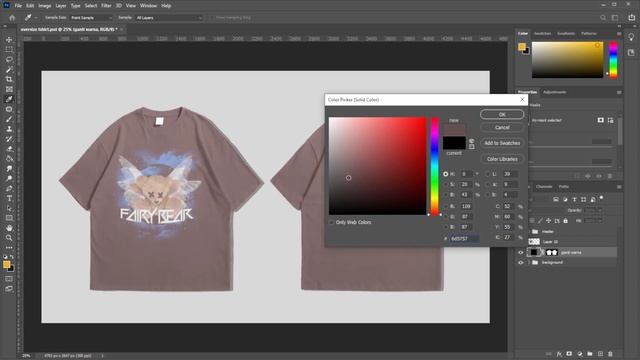This screenshot has height=360, width=640.
Task: Toggle Quick Mask mode icon
Action: pyautogui.click(x=9, y=279)
